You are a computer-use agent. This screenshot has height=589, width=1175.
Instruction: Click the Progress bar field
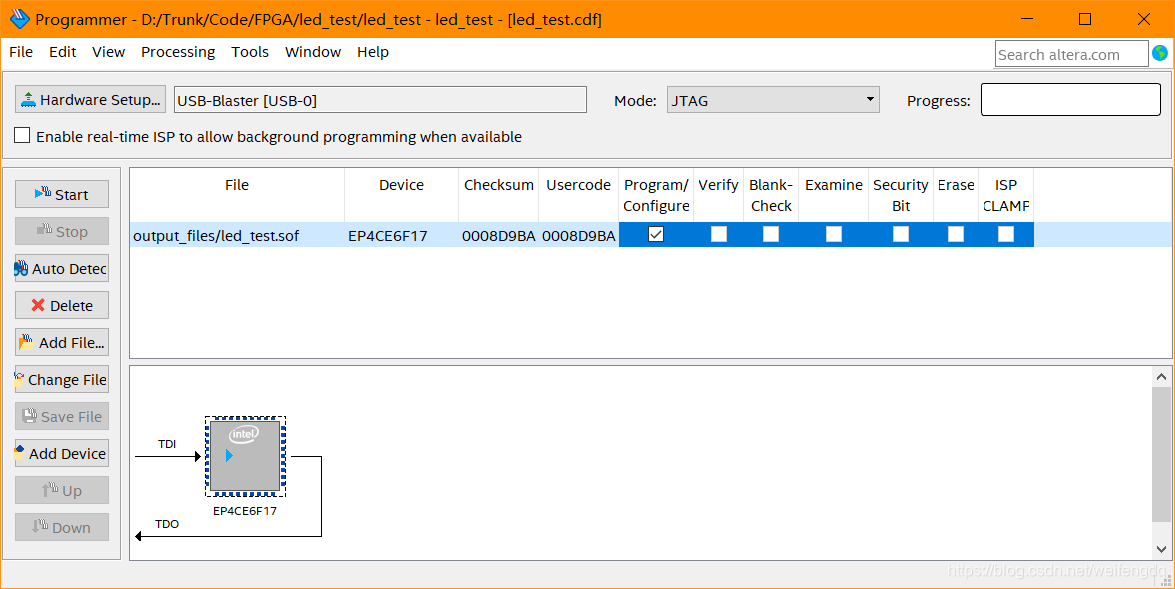click(x=1071, y=100)
